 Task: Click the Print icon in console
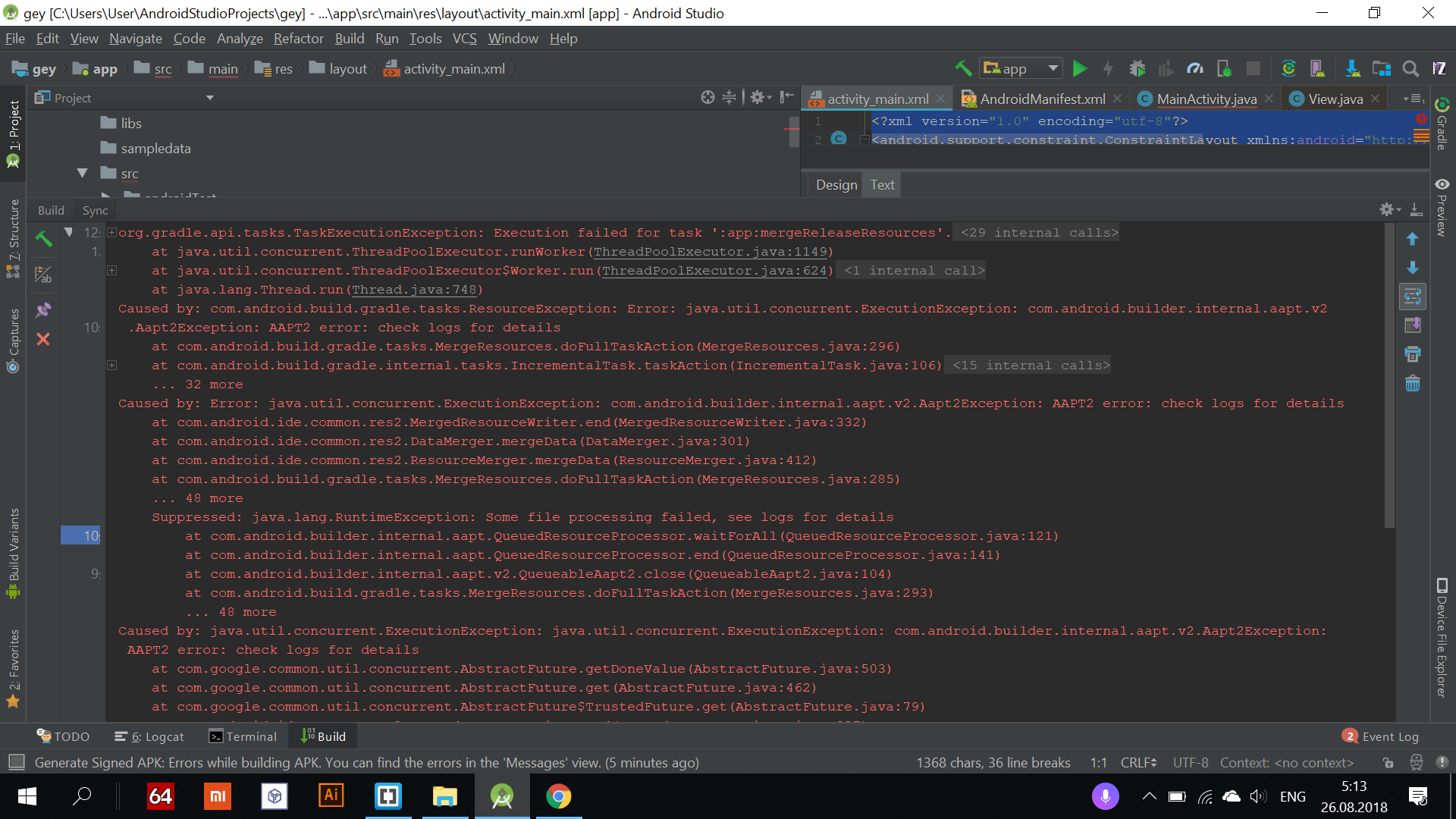click(1412, 354)
